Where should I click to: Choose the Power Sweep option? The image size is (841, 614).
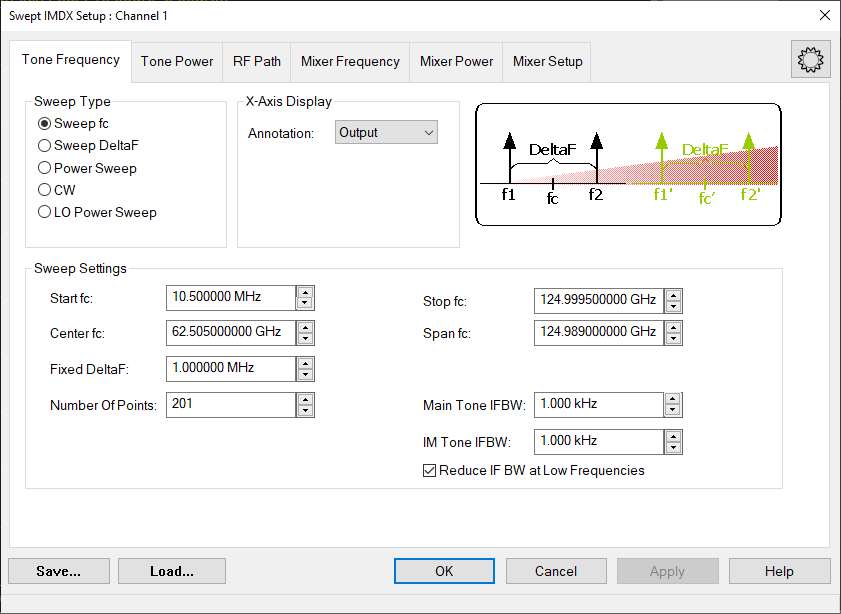pyautogui.click(x=44, y=168)
